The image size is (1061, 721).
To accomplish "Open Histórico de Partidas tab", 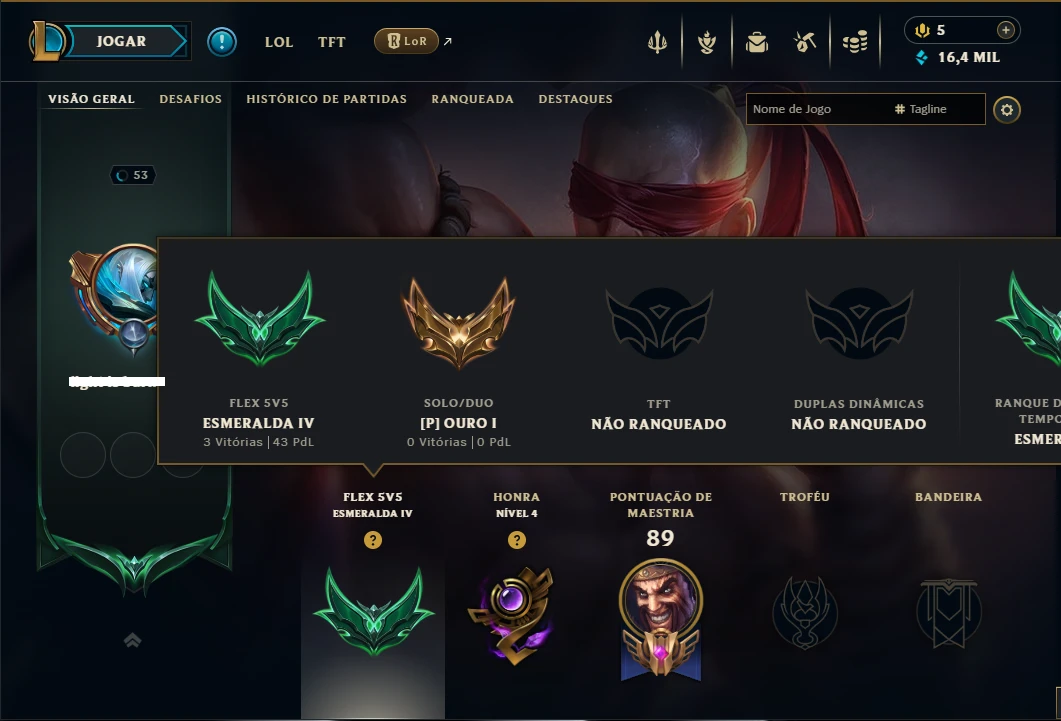I will (x=326, y=99).
